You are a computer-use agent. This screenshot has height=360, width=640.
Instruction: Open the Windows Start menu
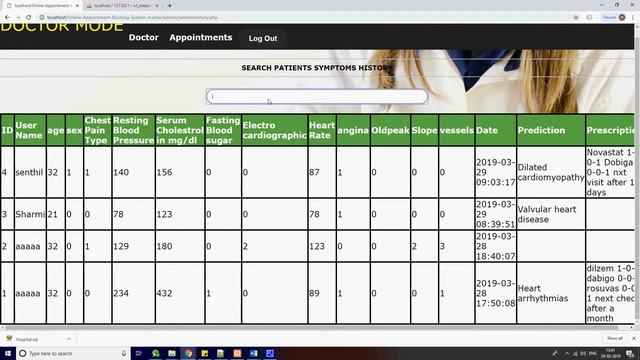(7, 353)
